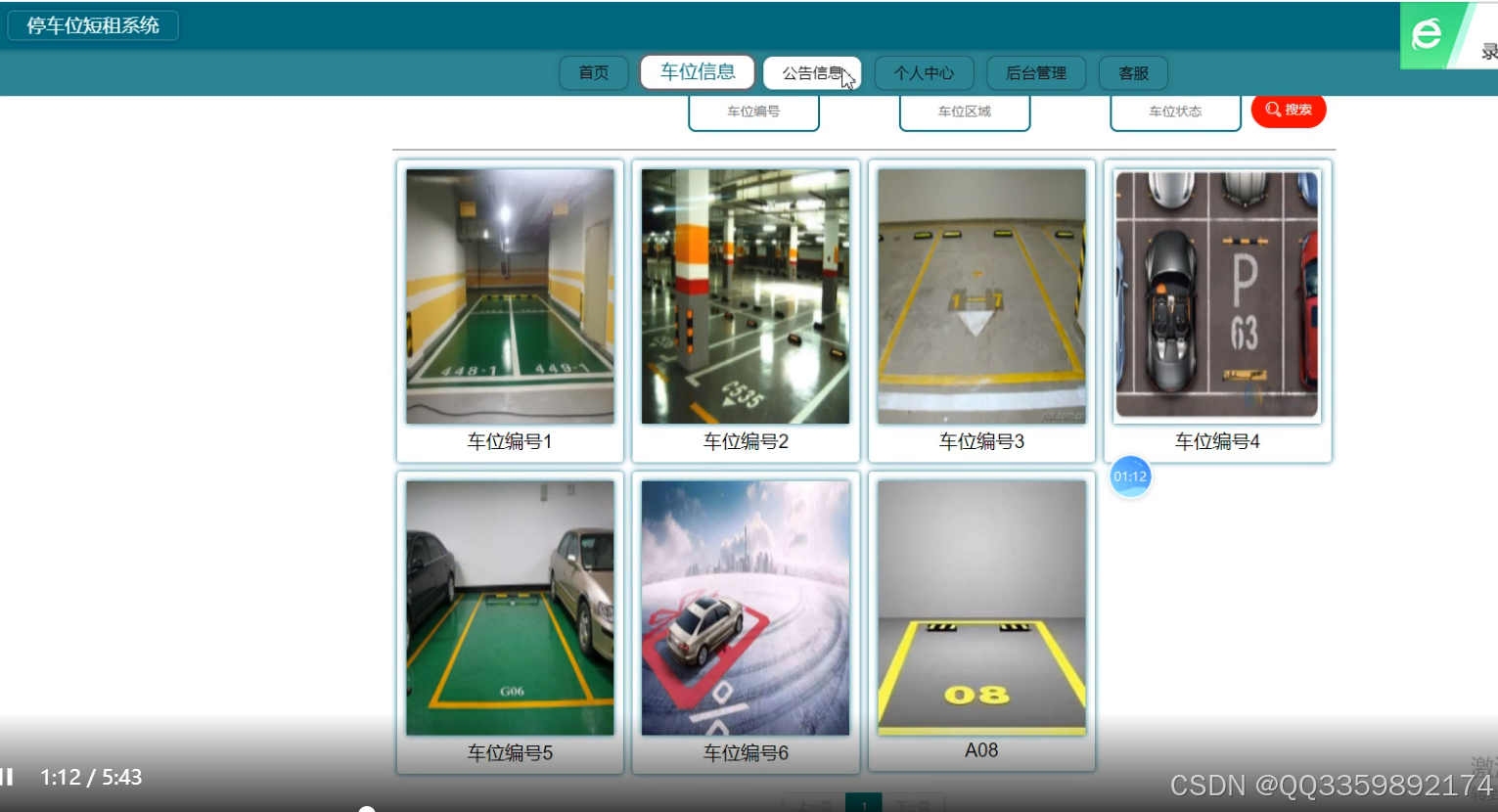Click the A08 caption text
Image resolution: width=1498 pixels, height=812 pixels.
(x=981, y=750)
